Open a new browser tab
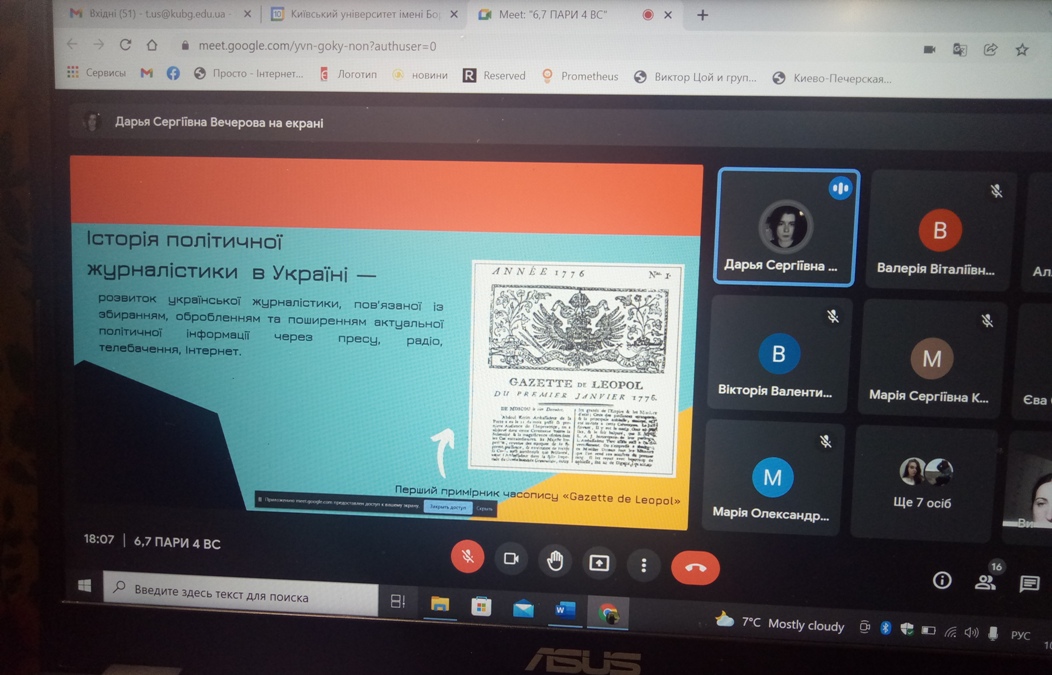This screenshot has width=1052, height=675. coord(702,15)
